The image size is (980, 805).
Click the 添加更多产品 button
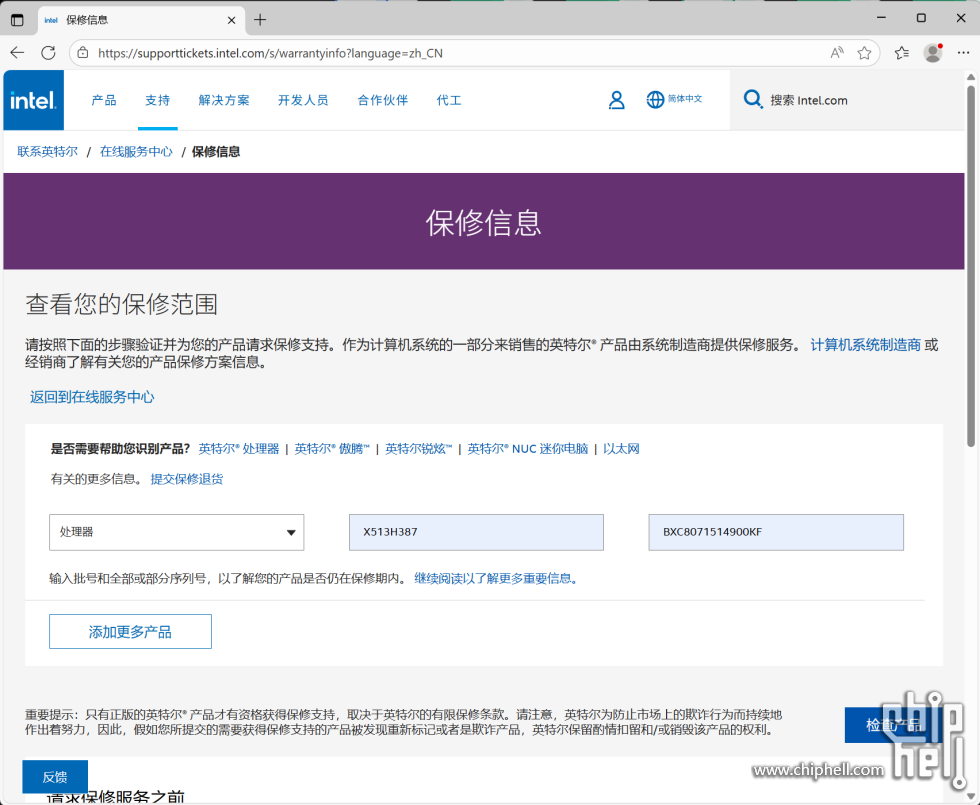[130, 632]
